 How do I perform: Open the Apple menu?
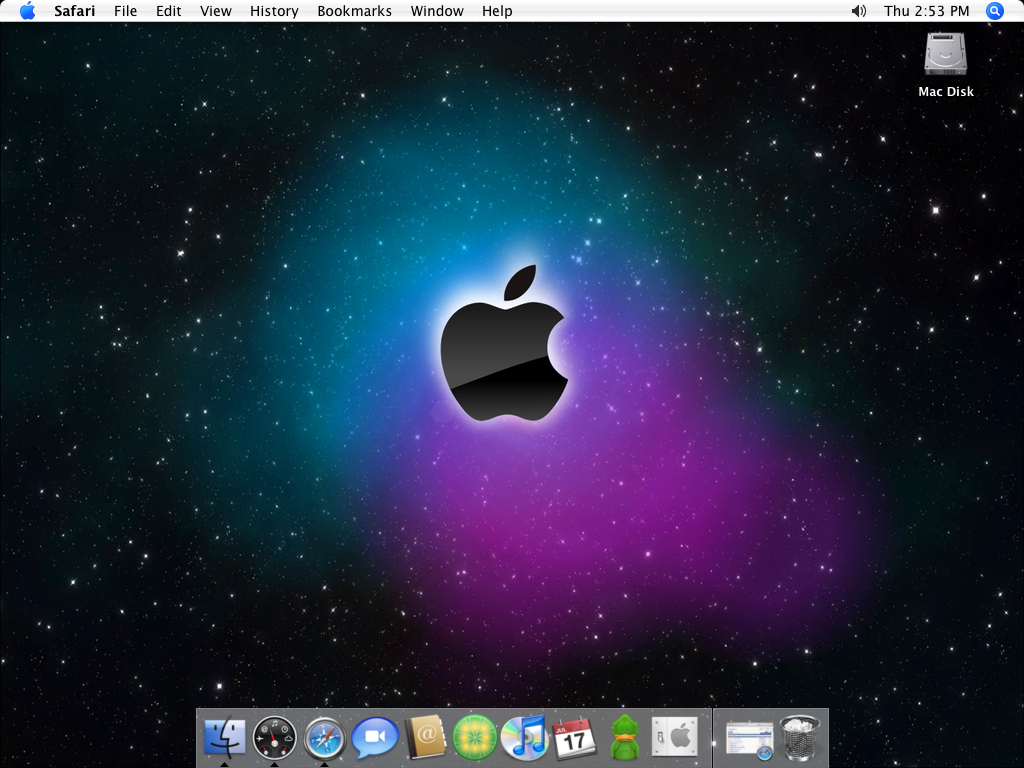point(27,11)
